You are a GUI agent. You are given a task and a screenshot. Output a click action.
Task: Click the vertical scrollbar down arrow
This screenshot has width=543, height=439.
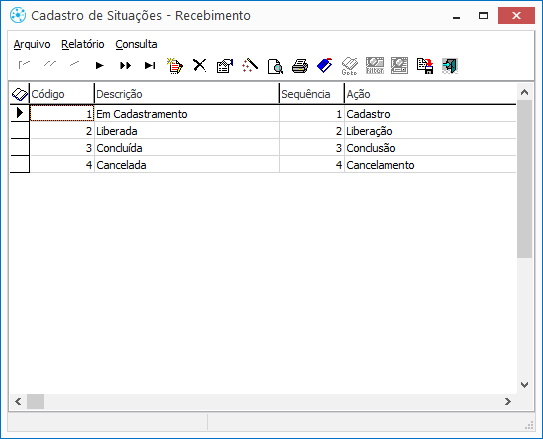[x=524, y=385]
